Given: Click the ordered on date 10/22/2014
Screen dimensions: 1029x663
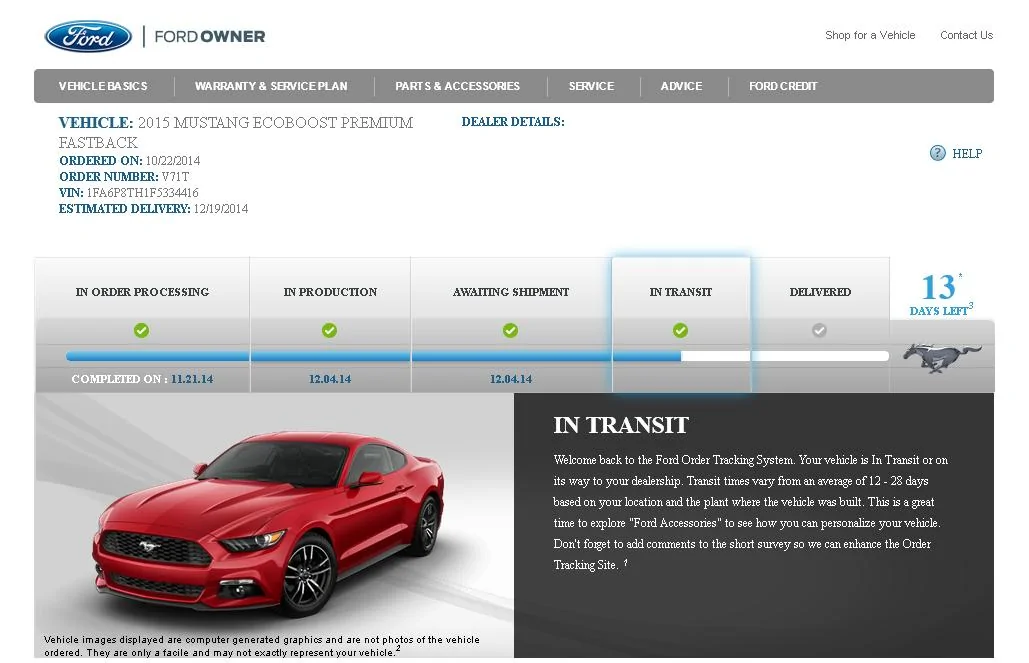Looking at the screenshot, I should (x=173, y=161).
